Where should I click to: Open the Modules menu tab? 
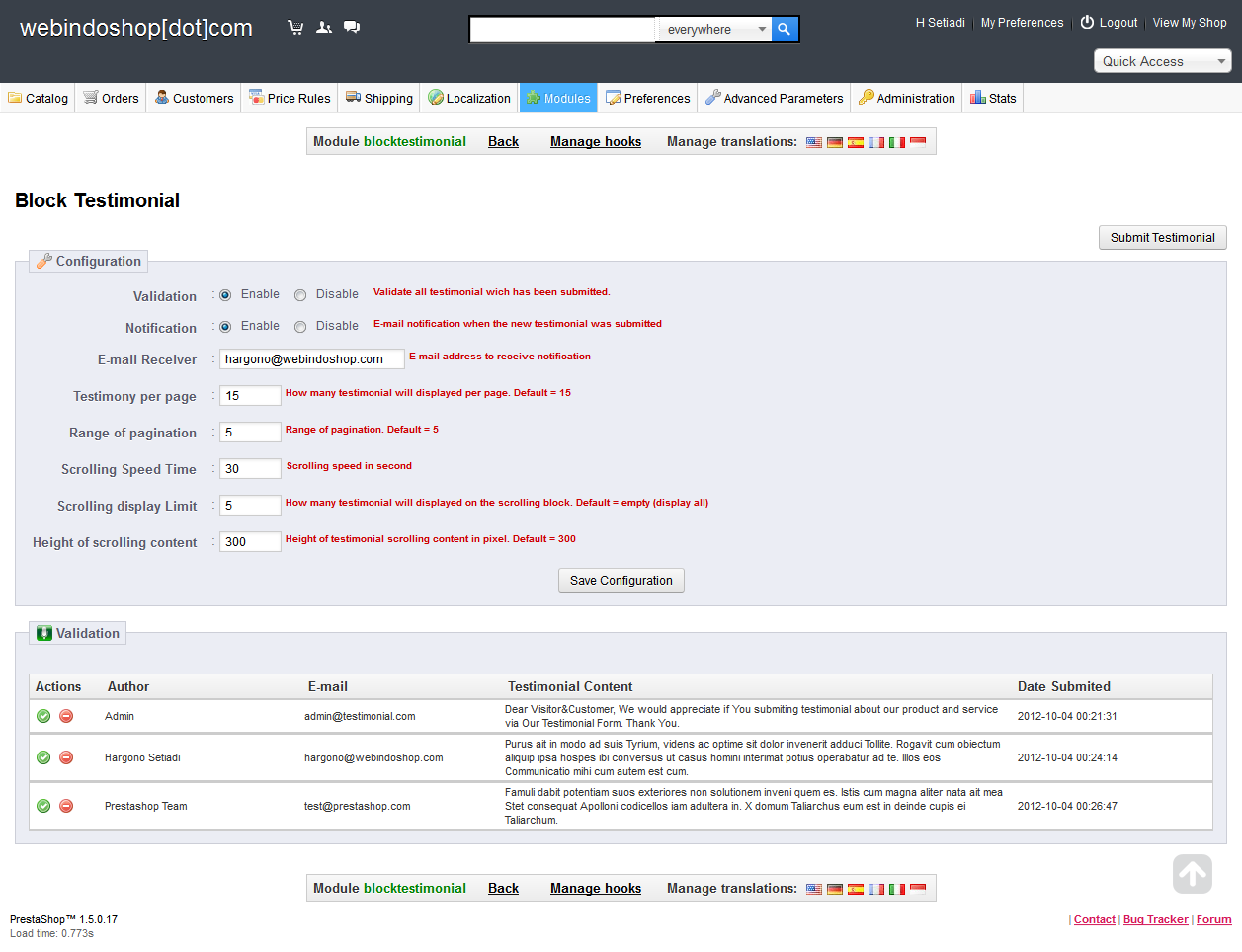[x=558, y=98]
